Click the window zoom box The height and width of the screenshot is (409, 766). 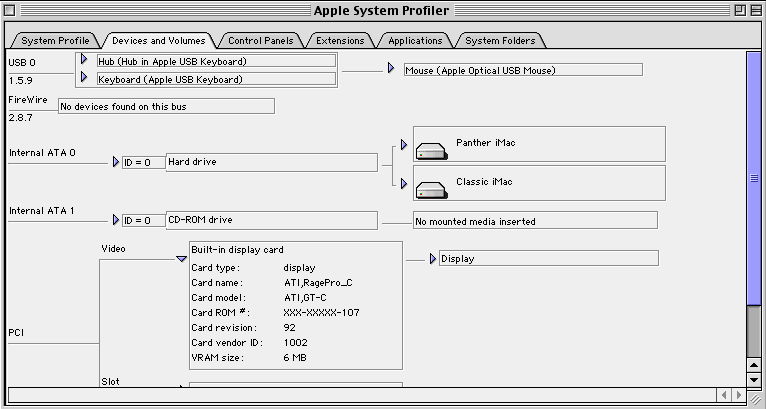coord(740,10)
